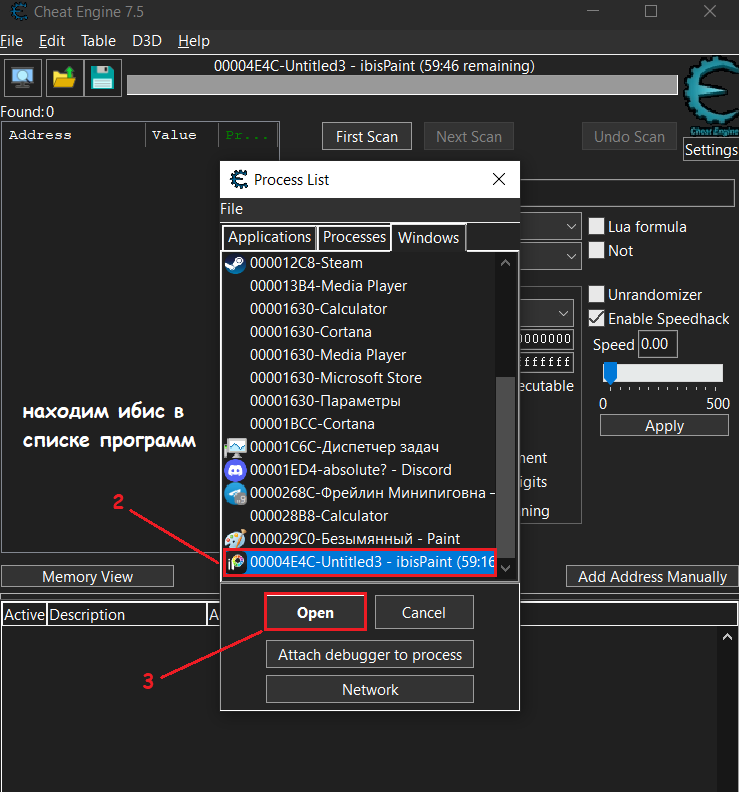The width and height of the screenshot is (739, 792).
Task: Select 00001630-Параметры entry
Action: pyautogui.click(x=325, y=401)
